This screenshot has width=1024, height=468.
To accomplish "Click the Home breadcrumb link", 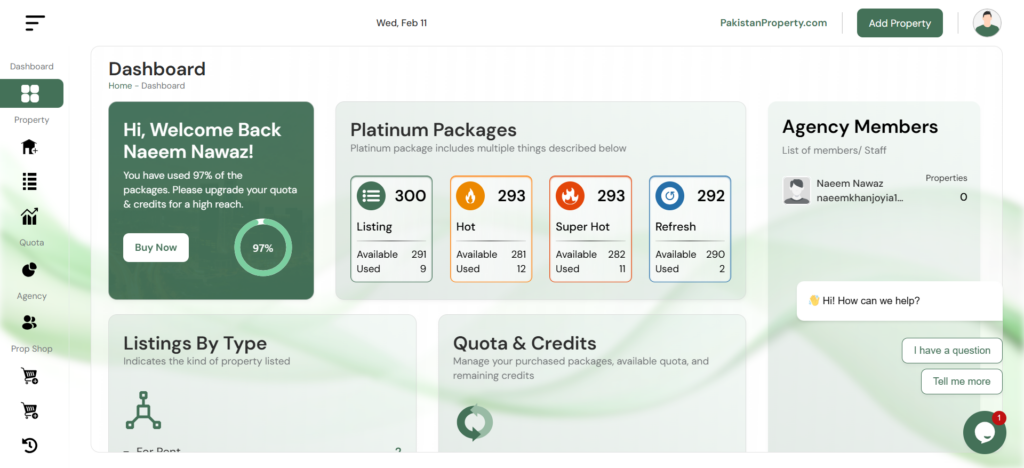I will click(120, 86).
